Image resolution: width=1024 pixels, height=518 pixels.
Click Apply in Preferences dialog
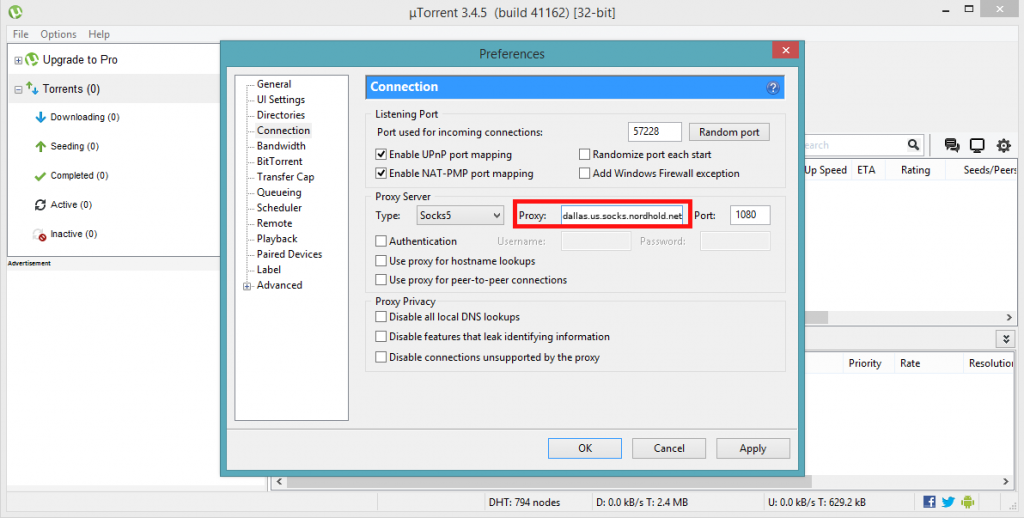(x=752, y=448)
